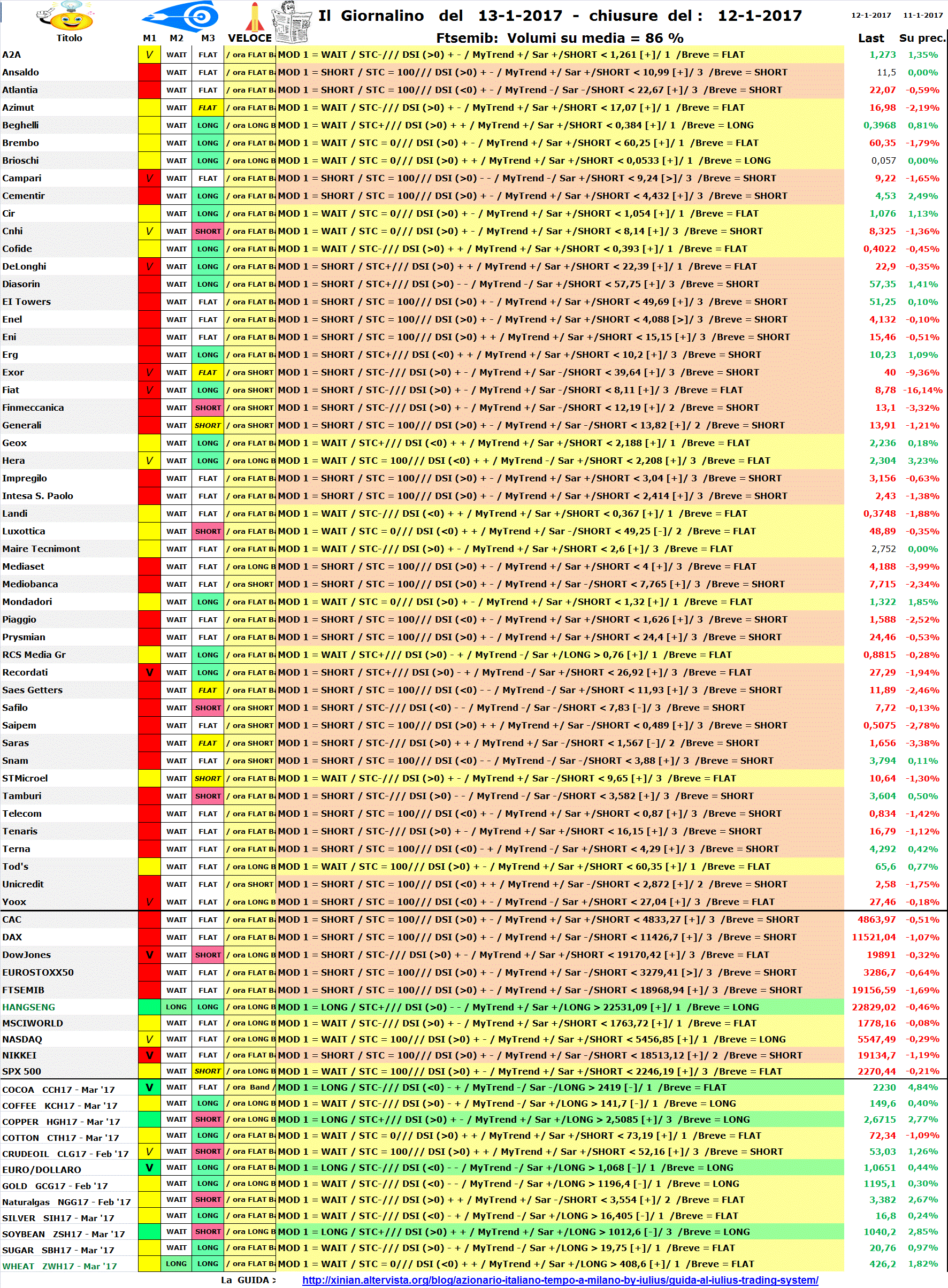The image size is (948, 1288).
Task: Select the COCOA CCH17 row title
Action: click(58, 1090)
